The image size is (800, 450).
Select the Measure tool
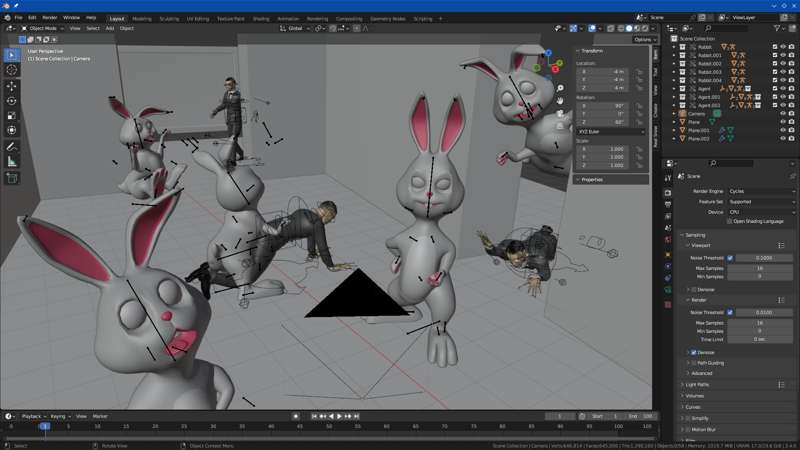coord(12,161)
